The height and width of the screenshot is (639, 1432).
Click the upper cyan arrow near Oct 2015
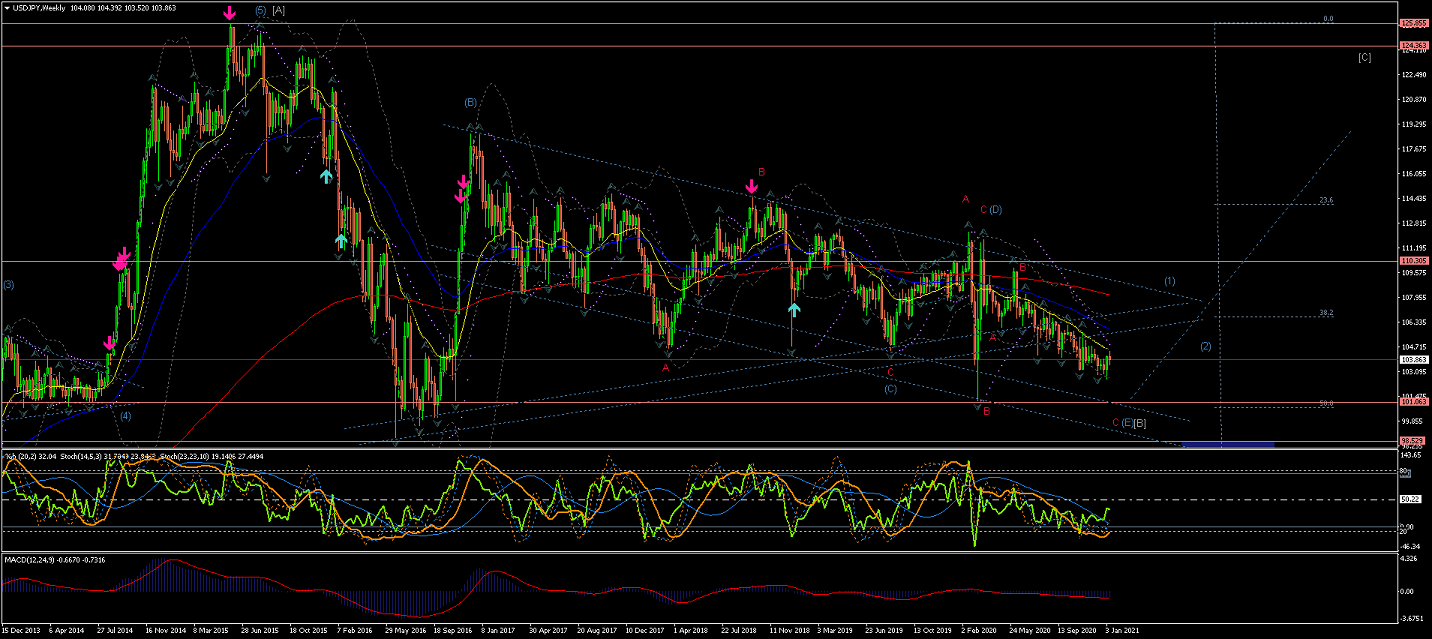tap(326, 176)
